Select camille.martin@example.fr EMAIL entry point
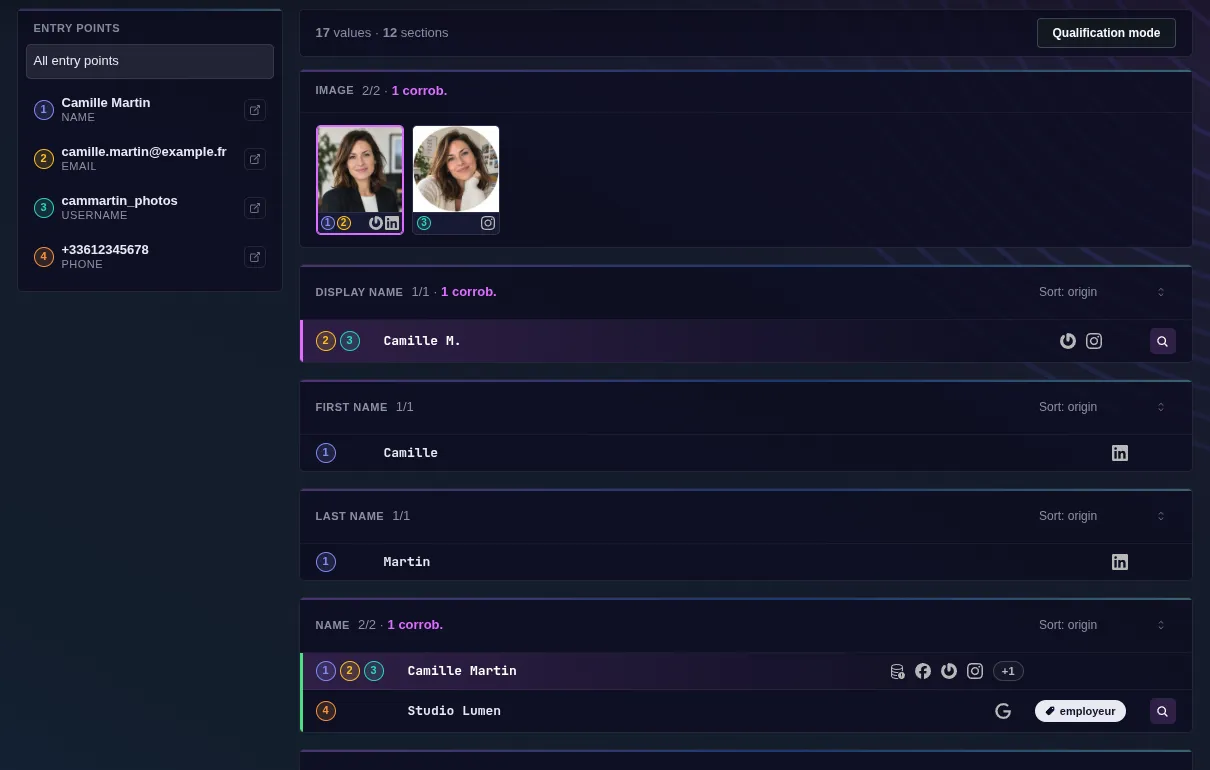This screenshot has width=1210, height=770. (x=150, y=159)
